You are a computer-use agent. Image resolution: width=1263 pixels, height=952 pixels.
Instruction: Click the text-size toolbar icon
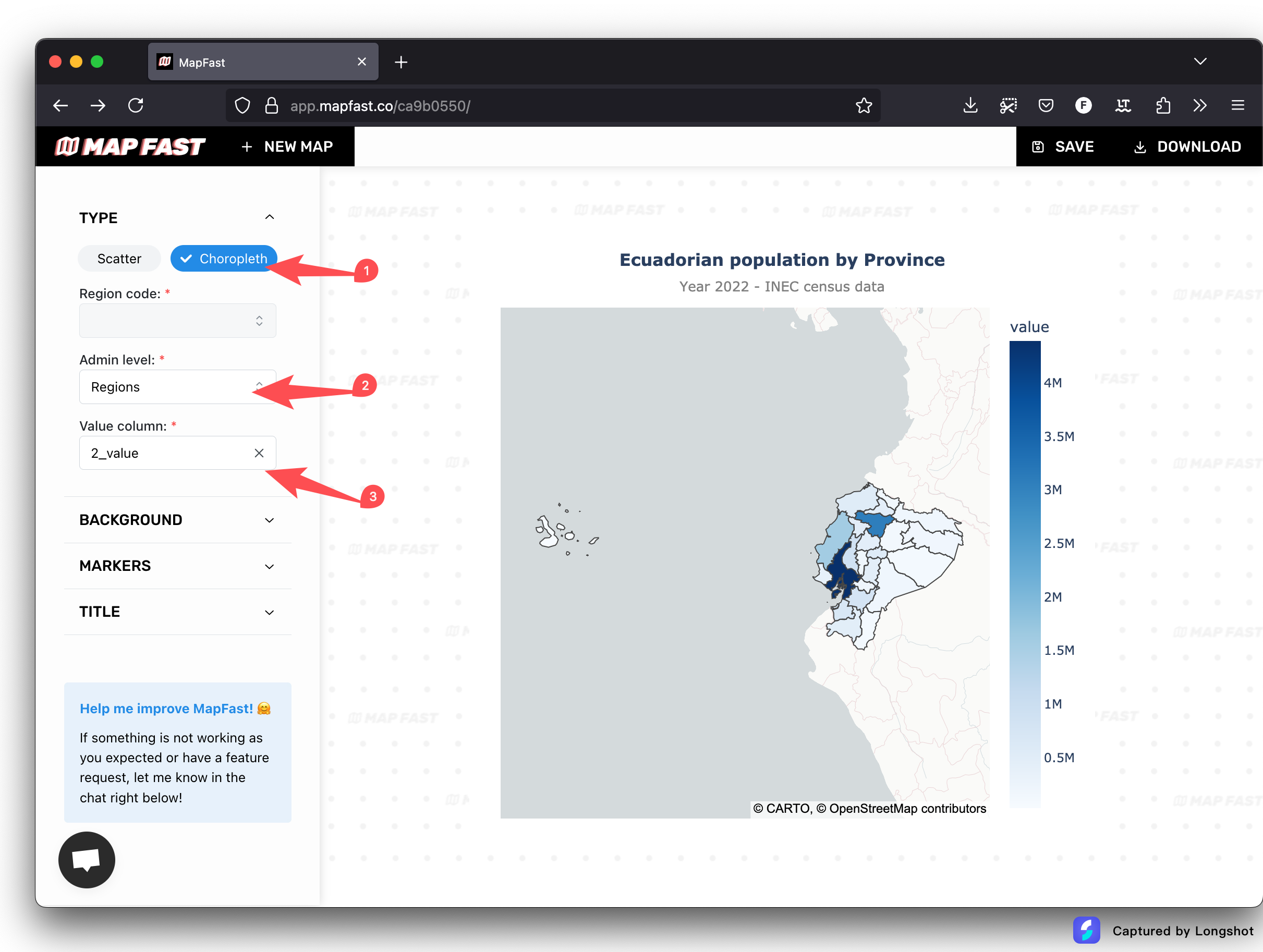point(1123,106)
